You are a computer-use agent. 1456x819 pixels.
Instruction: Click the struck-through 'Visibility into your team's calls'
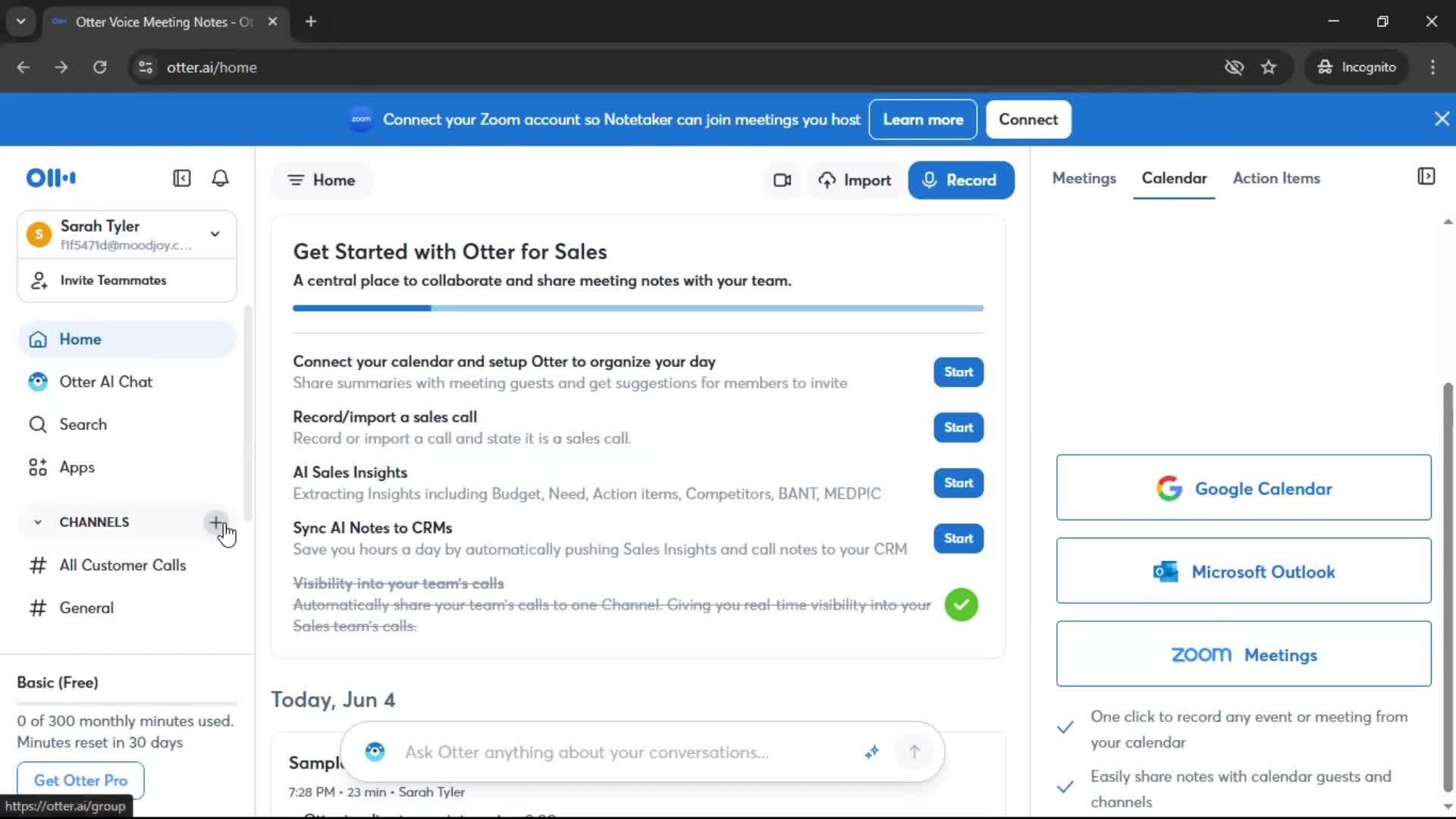pyautogui.click(x=398, y=584)
